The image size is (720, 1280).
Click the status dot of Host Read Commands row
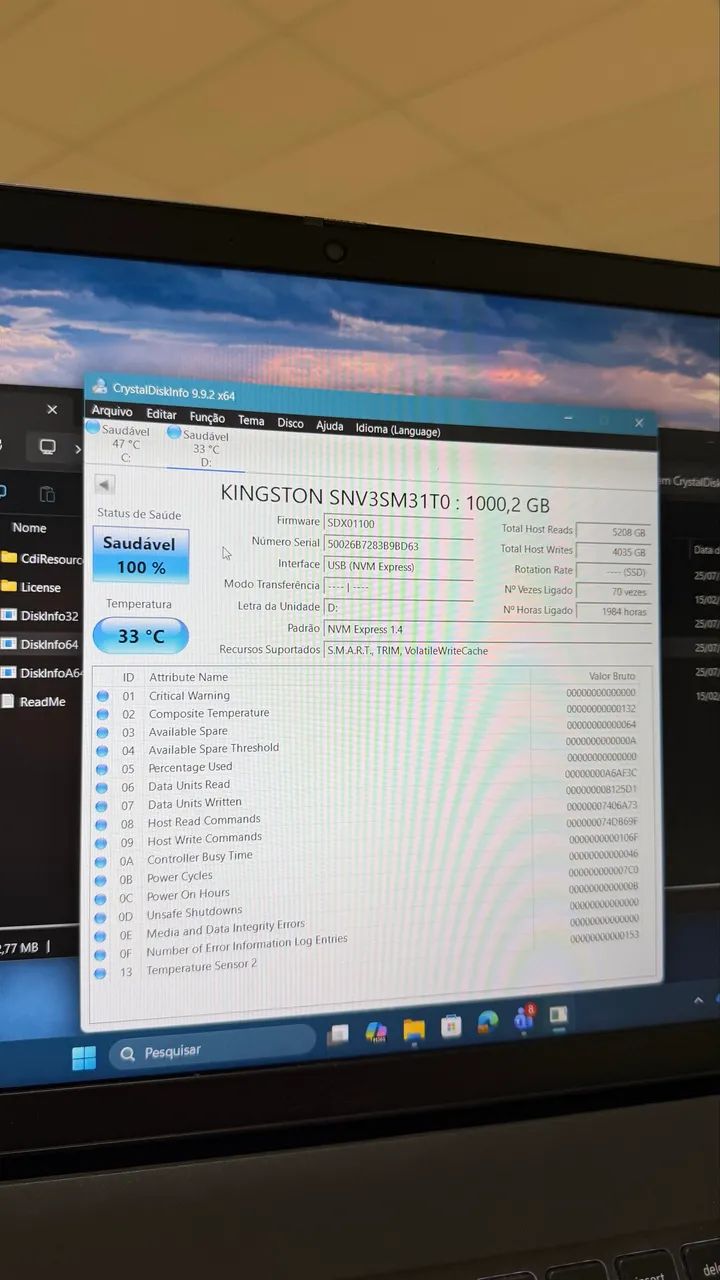click(101, 824)
